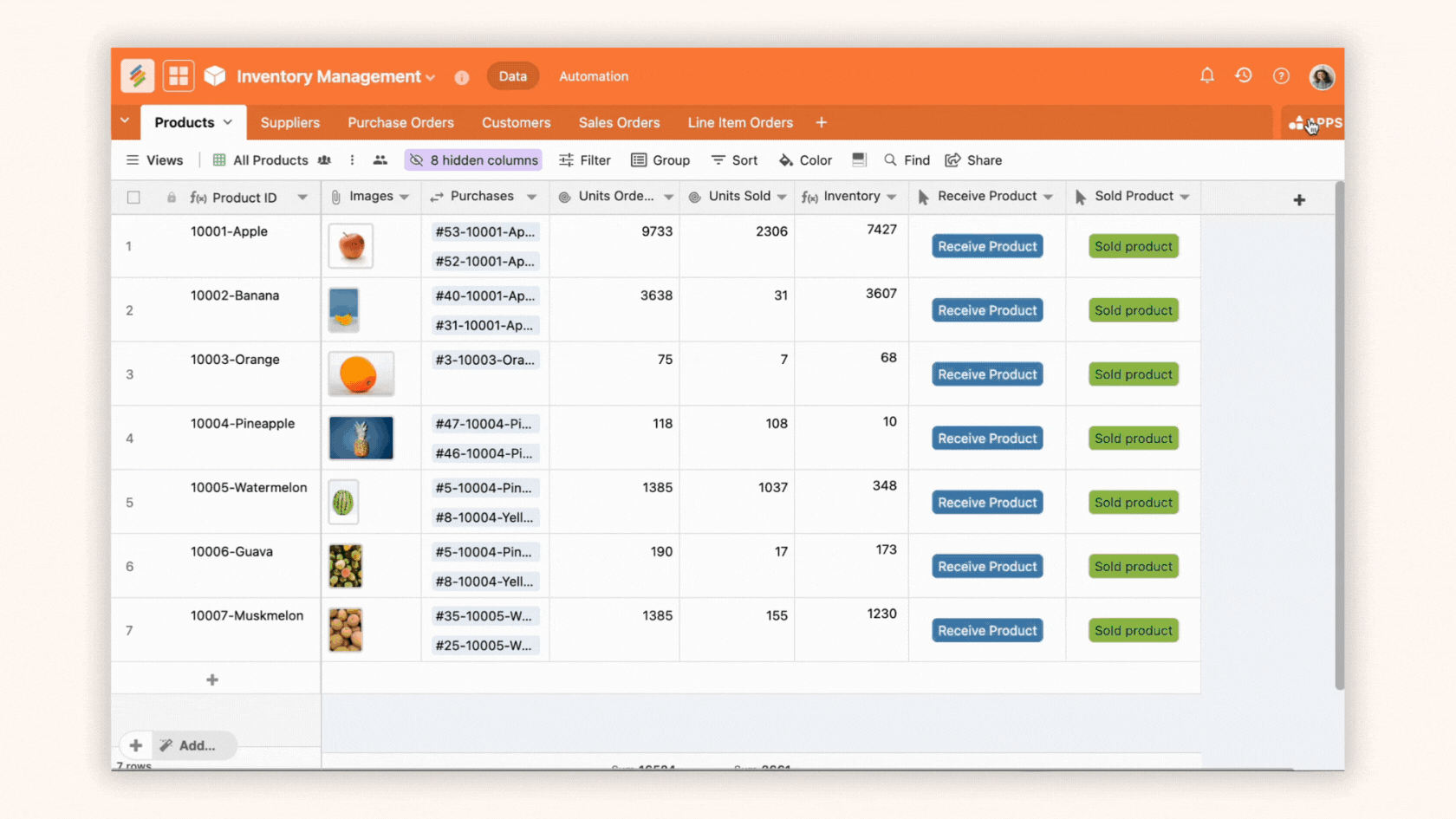Switch to the Suppliers tab

pos(289,123)
